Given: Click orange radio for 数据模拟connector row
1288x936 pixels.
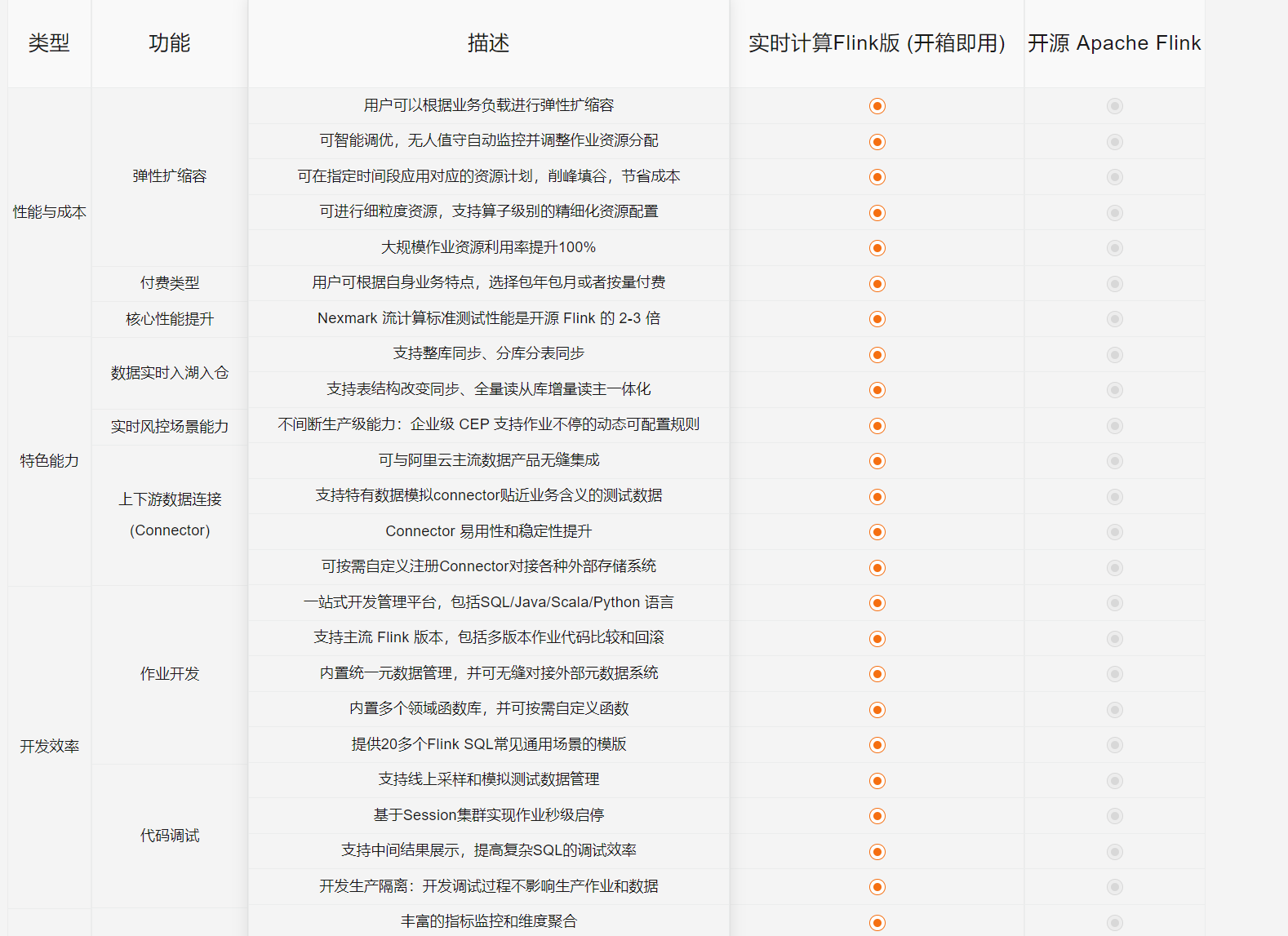Looking at the screenshot, I should (877, 497).
